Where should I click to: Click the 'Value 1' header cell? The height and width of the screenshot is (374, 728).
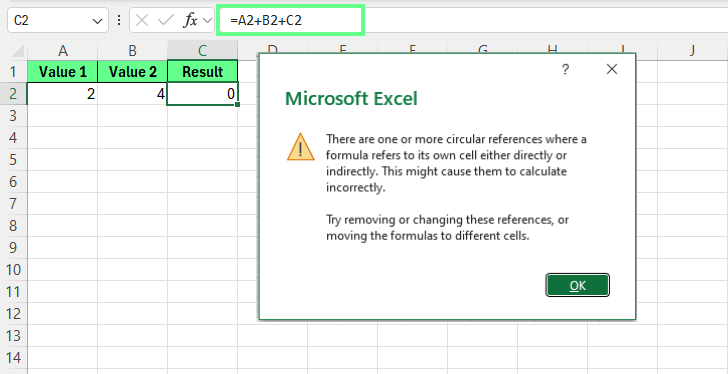63,72
